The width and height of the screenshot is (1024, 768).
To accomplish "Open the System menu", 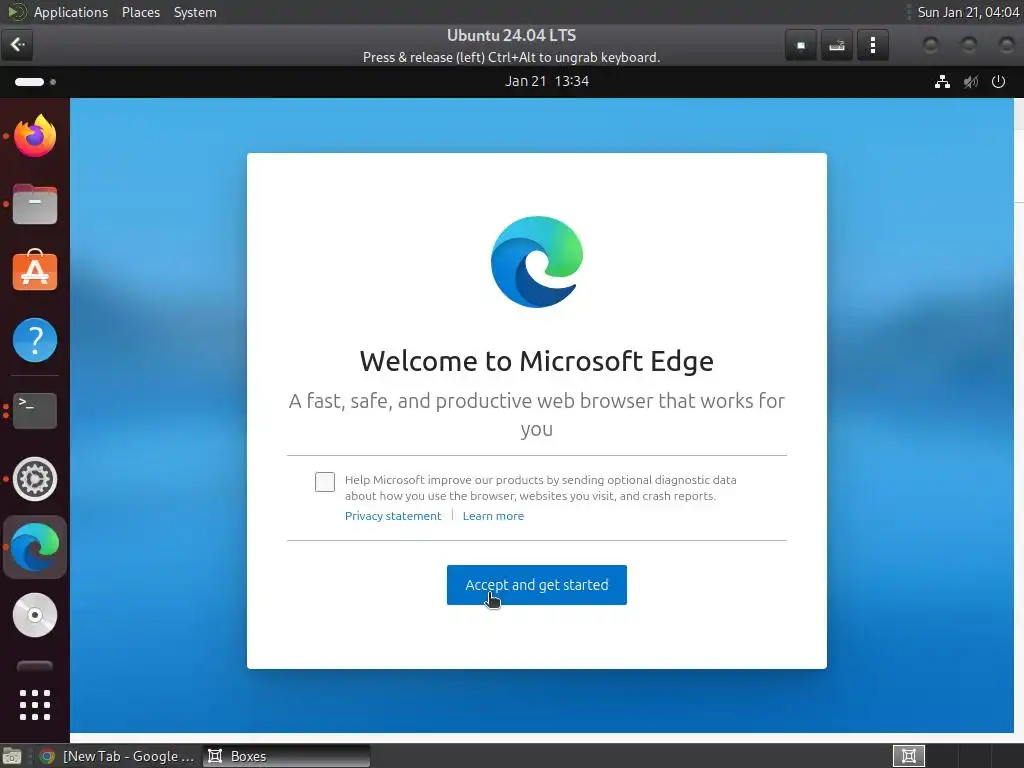I will (195, 12).
